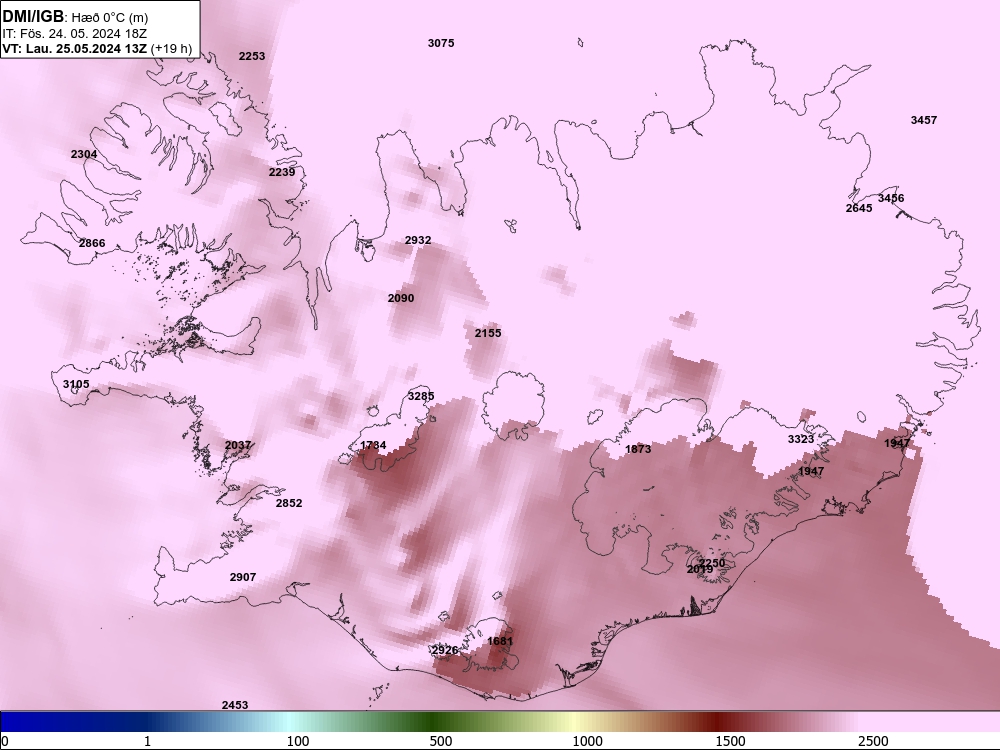Select the 'VT: Lau. 25.05.2024 13Z' line
The image size is (1000, 750).
coord(75,49)
